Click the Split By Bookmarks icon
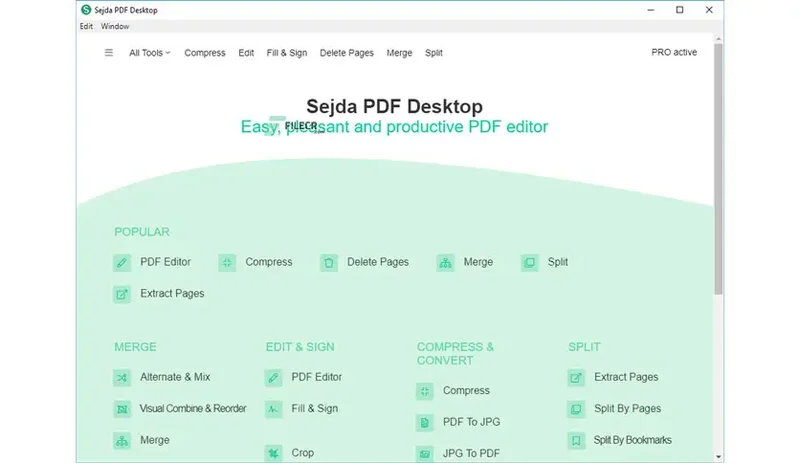The height and width of the screenshot is (463, 800). pyautogui.click(x=576, y=441)
